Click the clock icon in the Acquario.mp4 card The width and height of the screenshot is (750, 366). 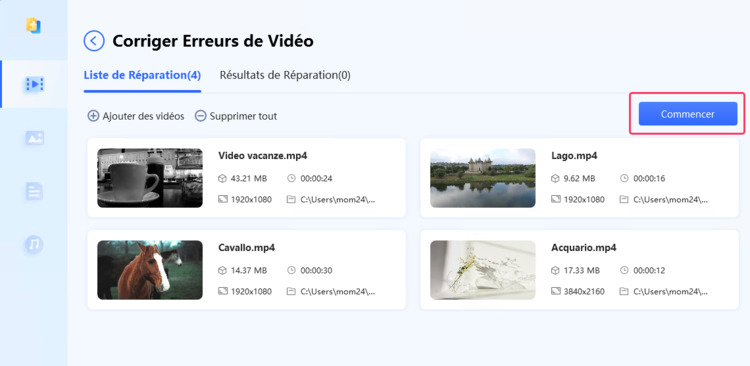[624, 270]
